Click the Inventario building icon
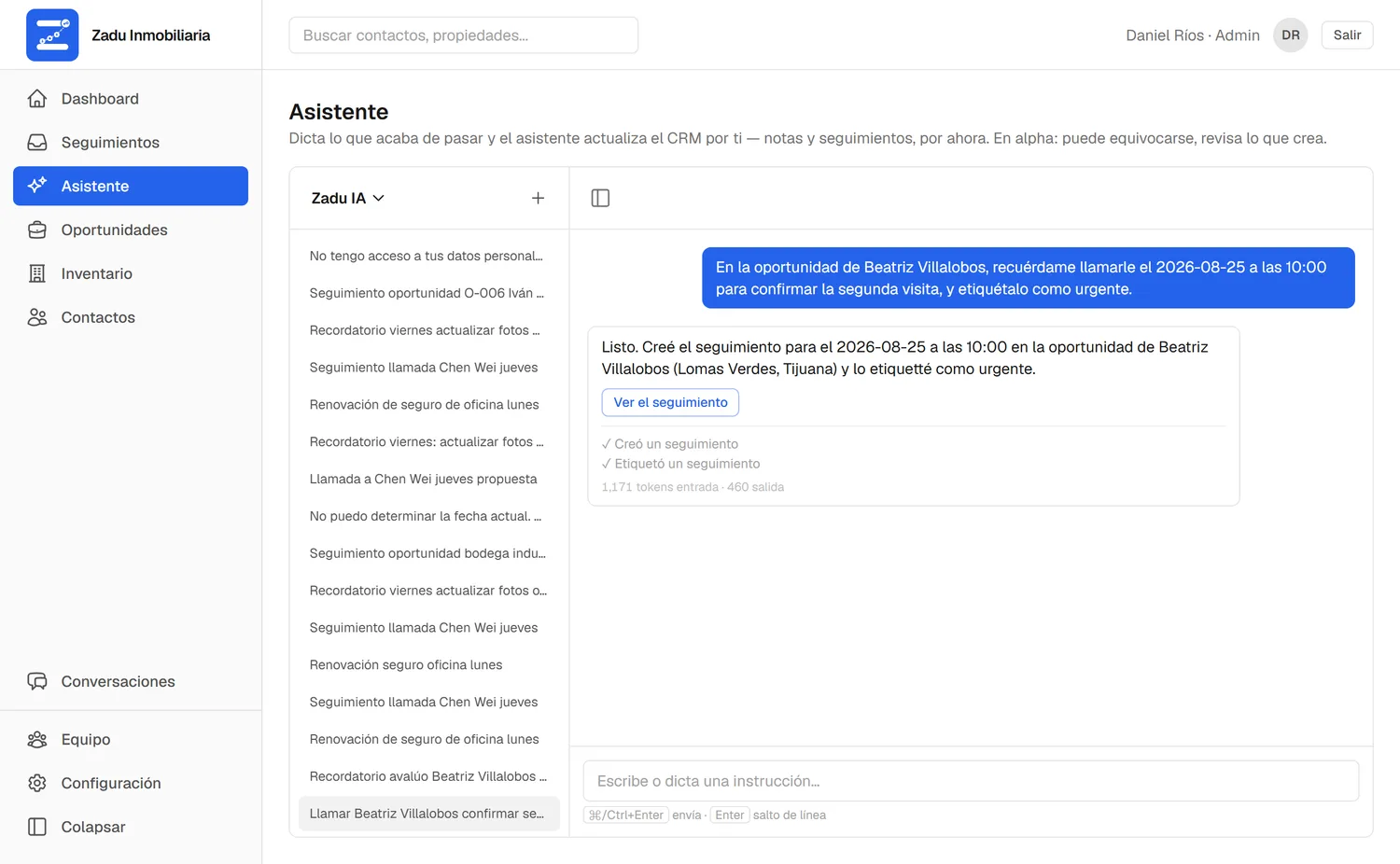 (37, 273)
